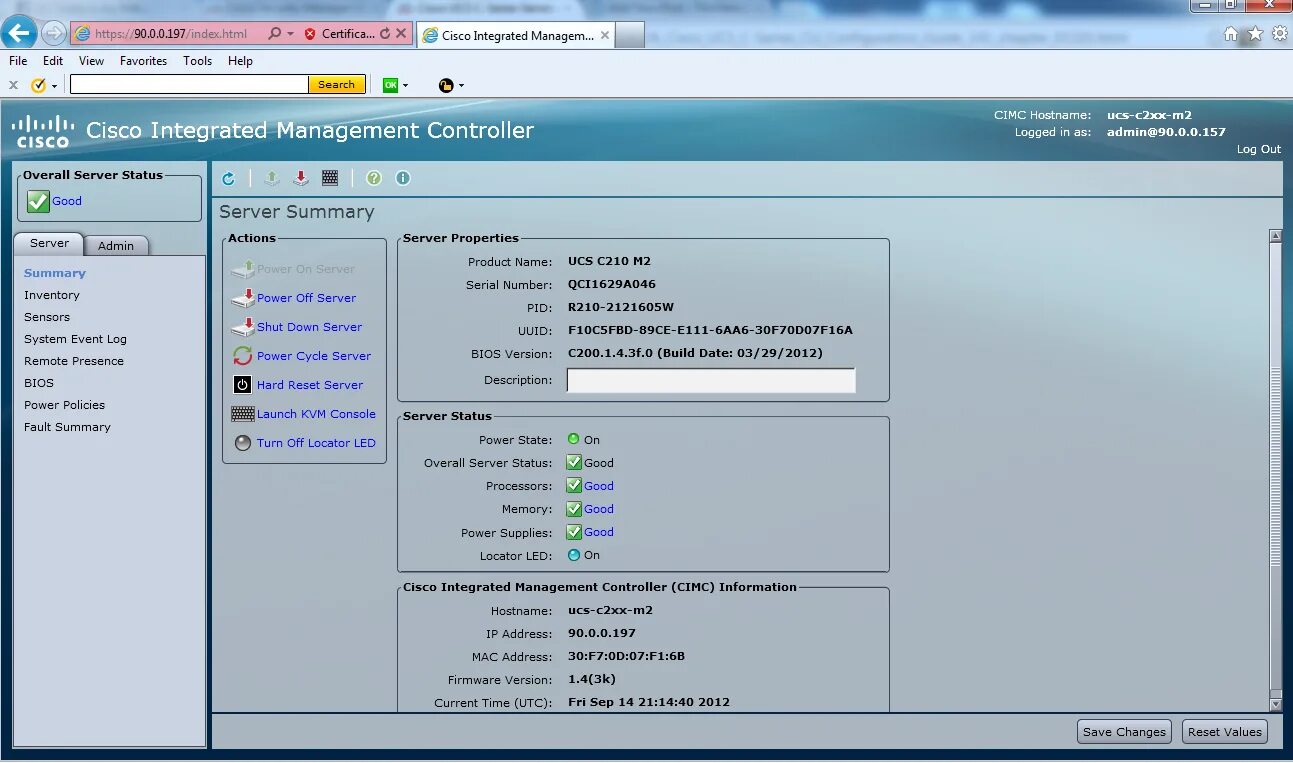Open dropdown beside the green OK icon
Viewport: 1293px width, 763px height.
point(405,86)
